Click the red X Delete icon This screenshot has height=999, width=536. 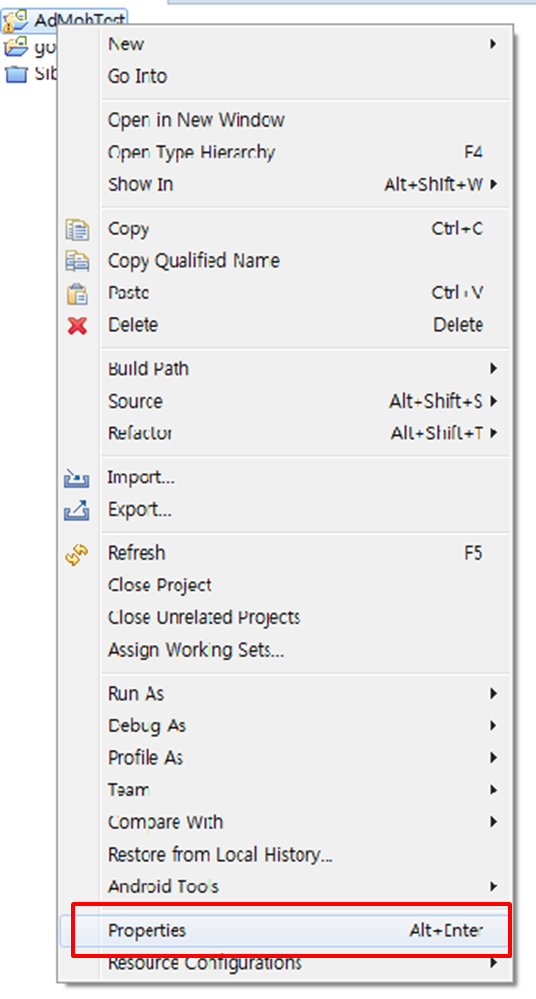[x=77, y=326]
